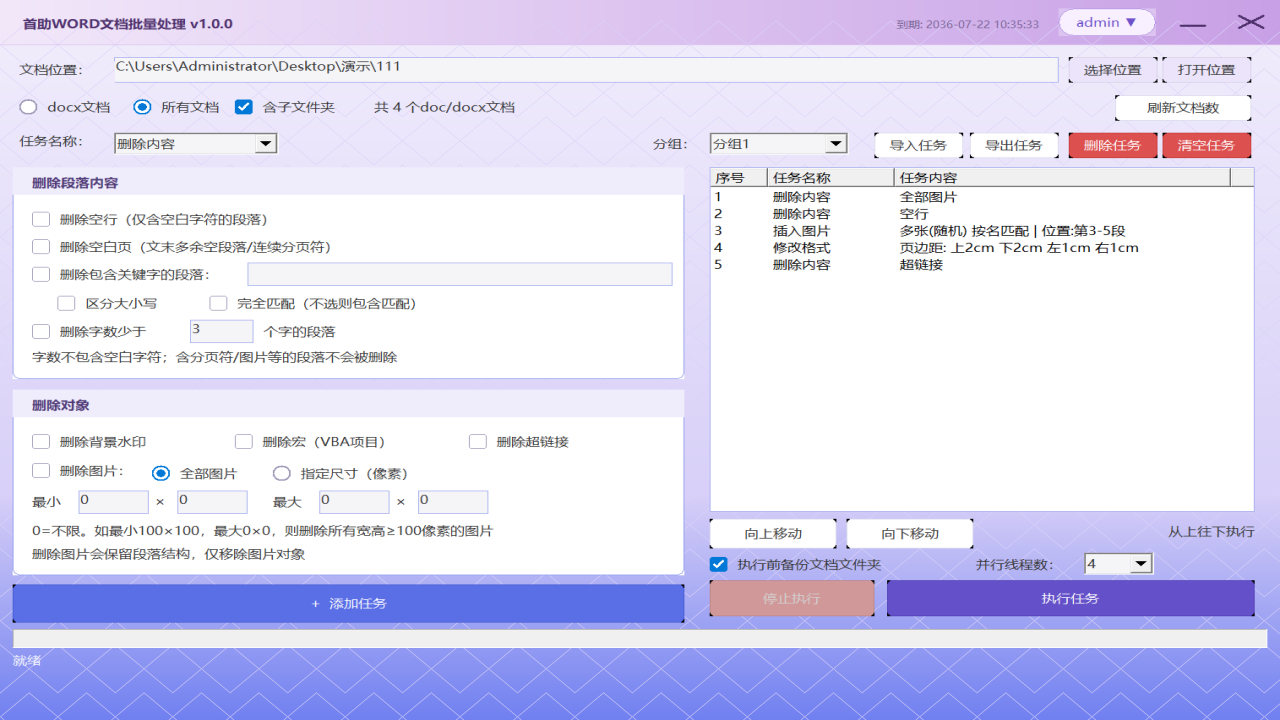Enable 删除空白页 checkbox
This screenshot has height=720, width=1280.
(x=41, y=247)
